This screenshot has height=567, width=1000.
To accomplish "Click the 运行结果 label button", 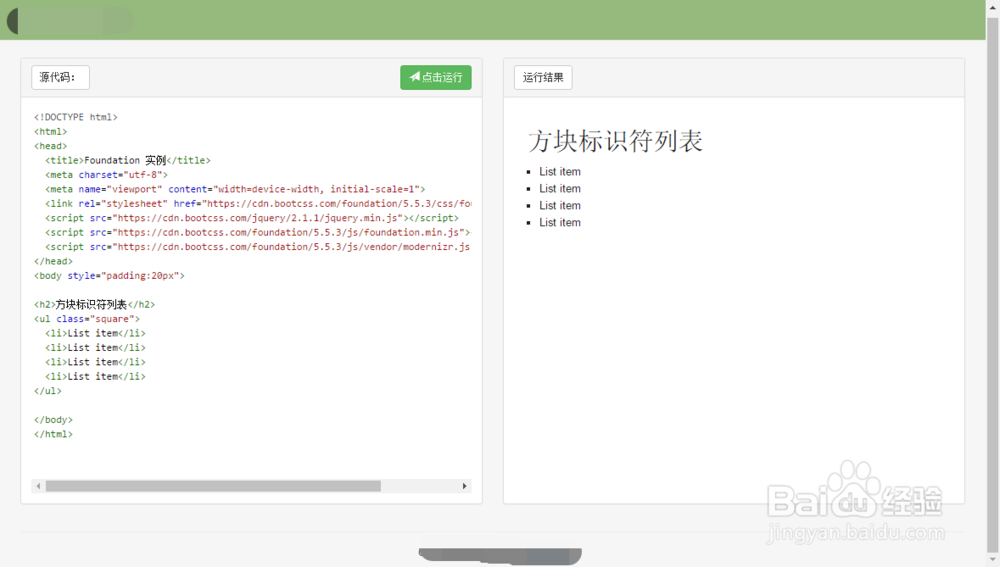I will coord(543,77).
